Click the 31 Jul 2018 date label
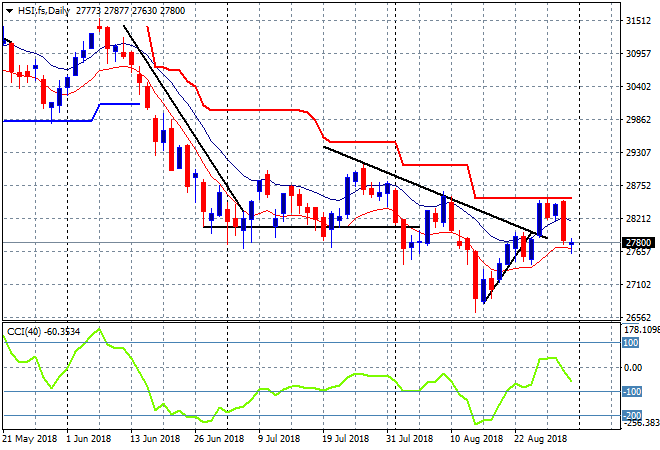Screen dimensions: 660x450 pos(409,439)
